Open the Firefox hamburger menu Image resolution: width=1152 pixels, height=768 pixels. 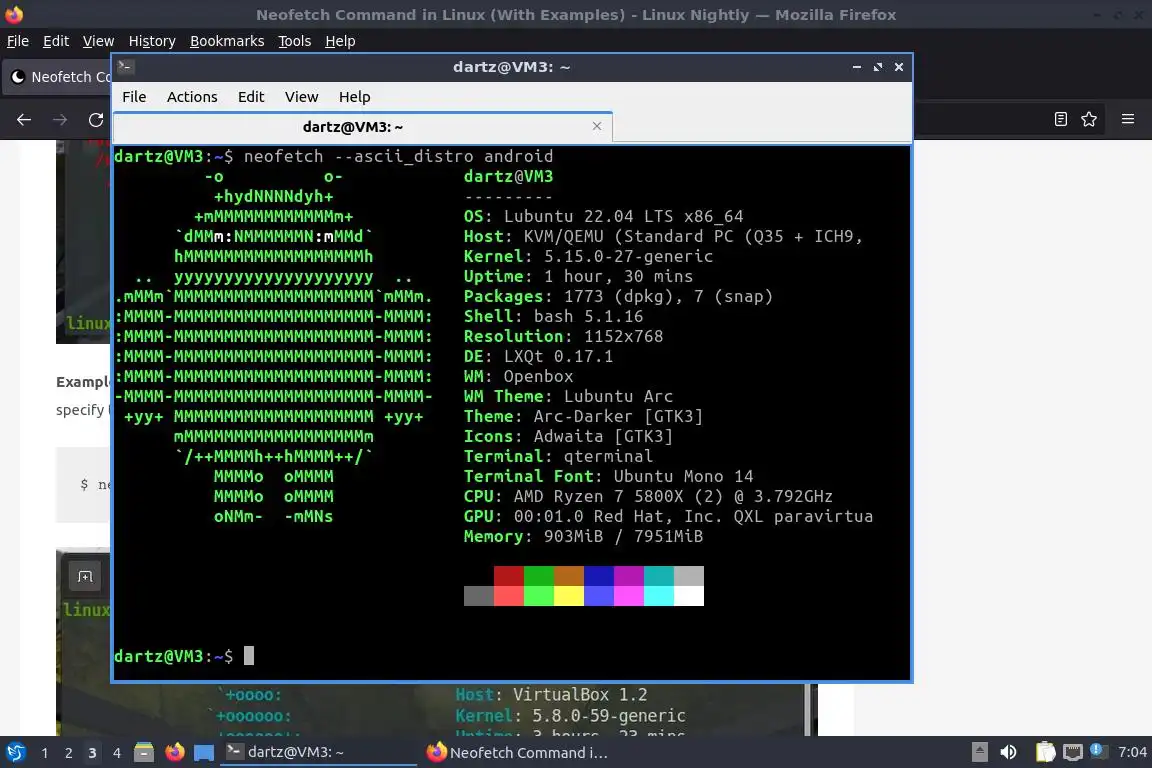tap(1128, 119)
